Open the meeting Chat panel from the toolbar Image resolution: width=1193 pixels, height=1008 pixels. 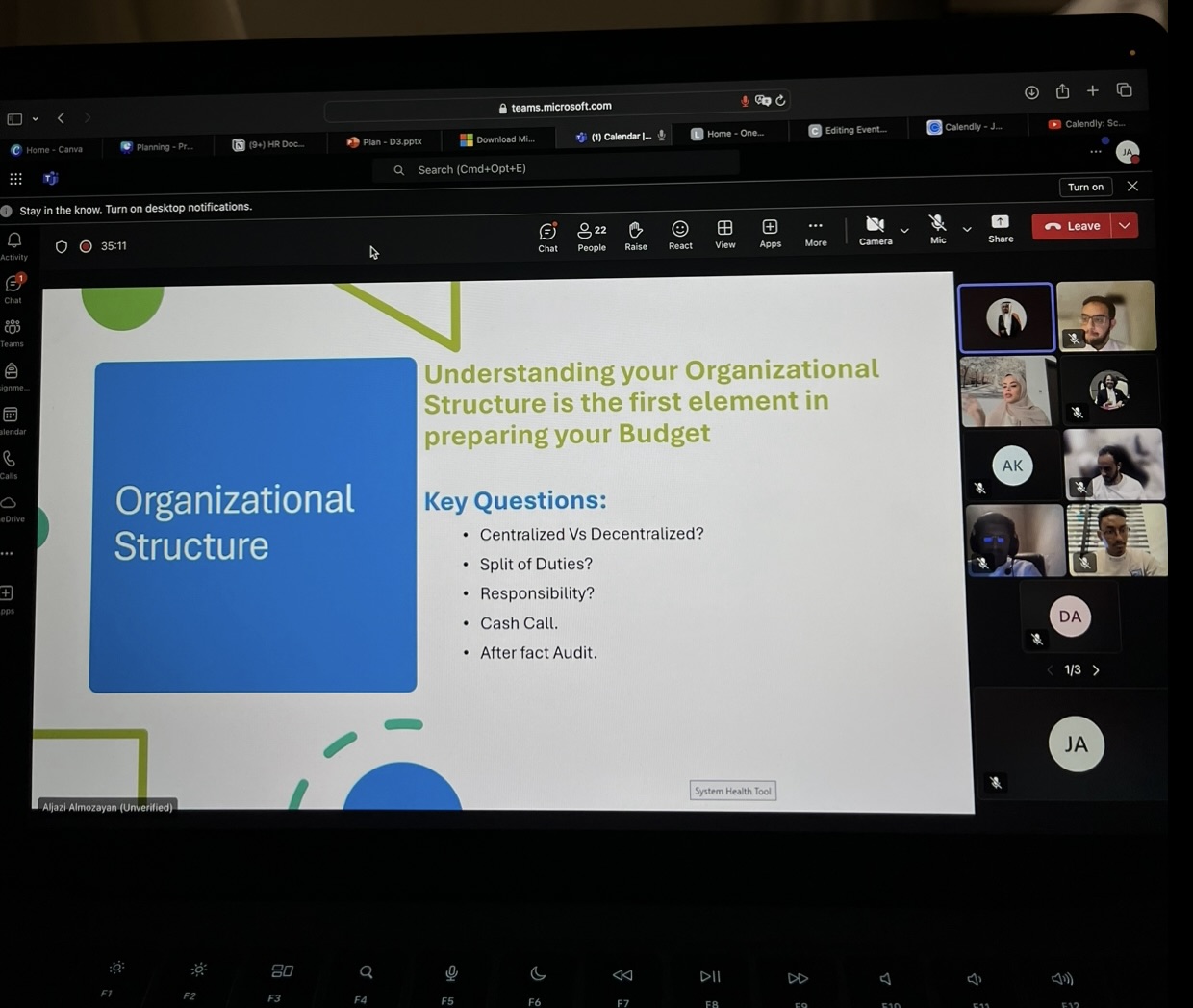pyautogui.click(x=547, y=237)
